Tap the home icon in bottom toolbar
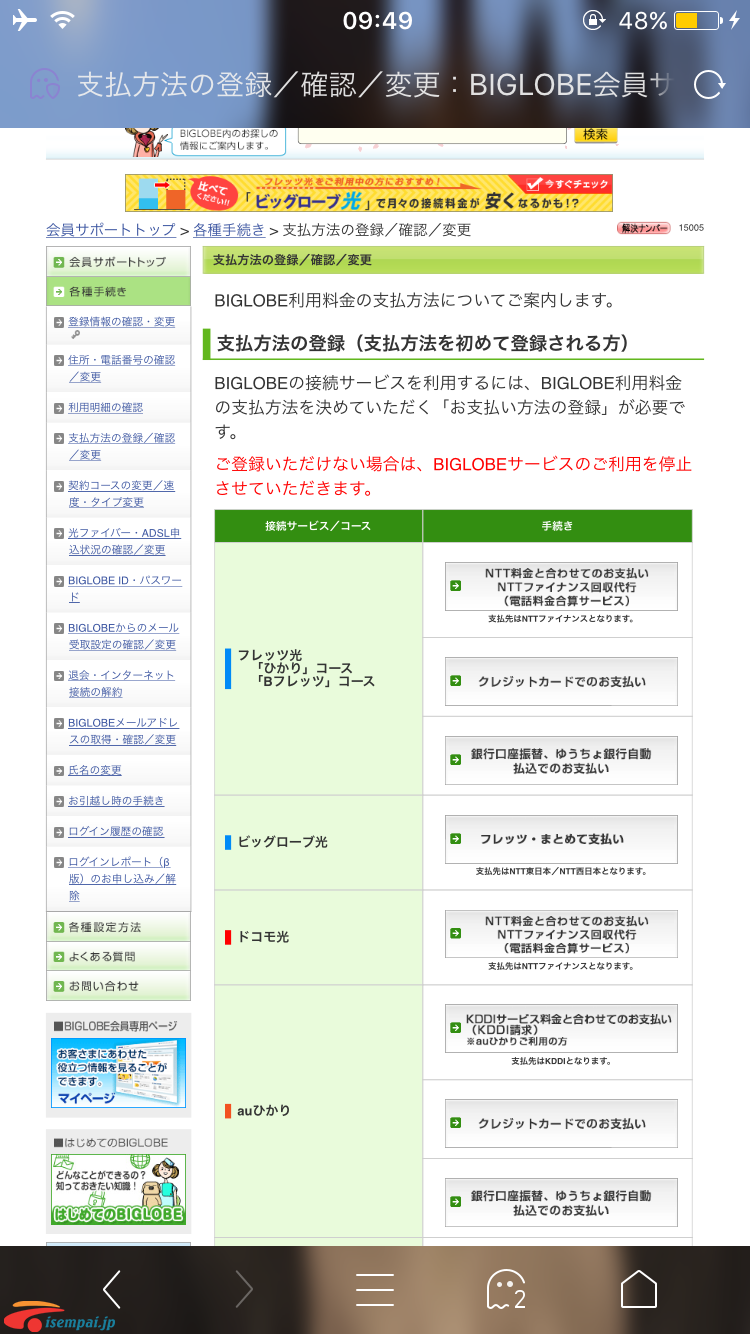The image size is (750, 1334). point(639,1290)
